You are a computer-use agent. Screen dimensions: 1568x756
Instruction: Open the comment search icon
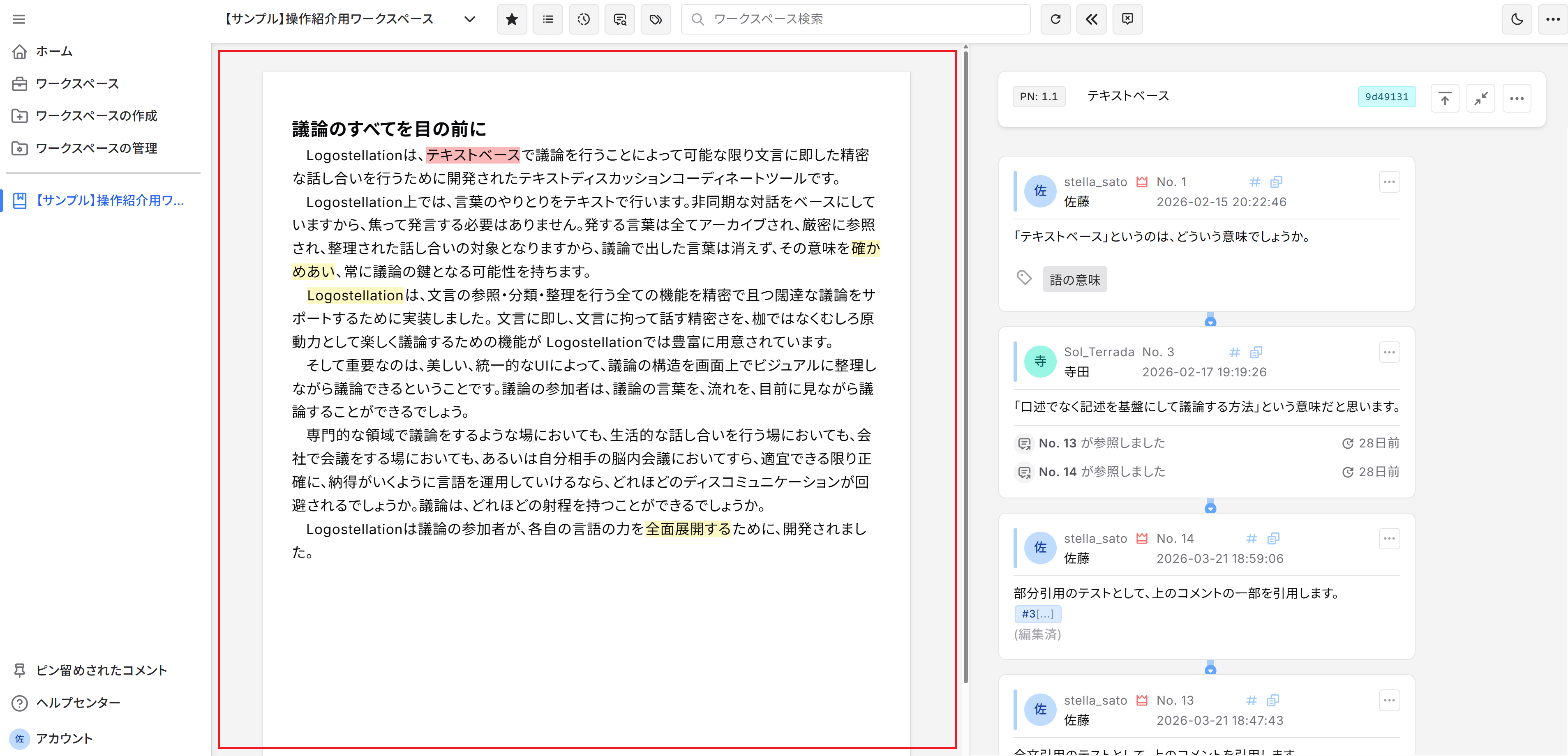click(620, 19)
